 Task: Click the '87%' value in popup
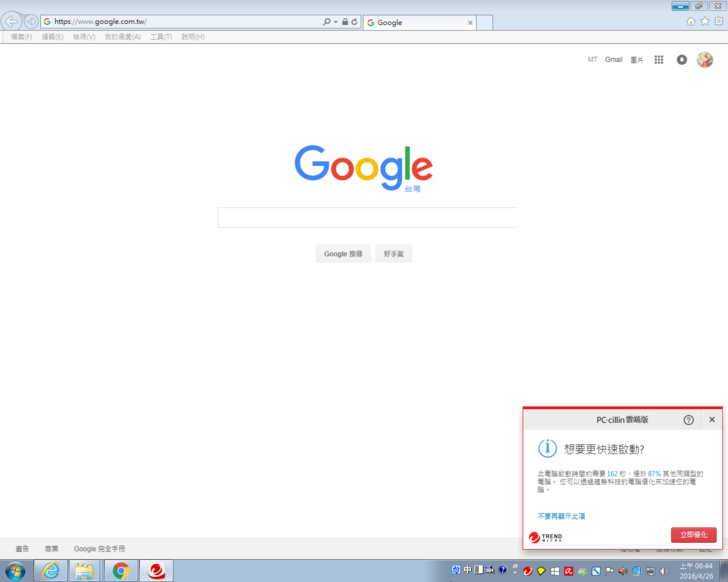coord(654,474)
